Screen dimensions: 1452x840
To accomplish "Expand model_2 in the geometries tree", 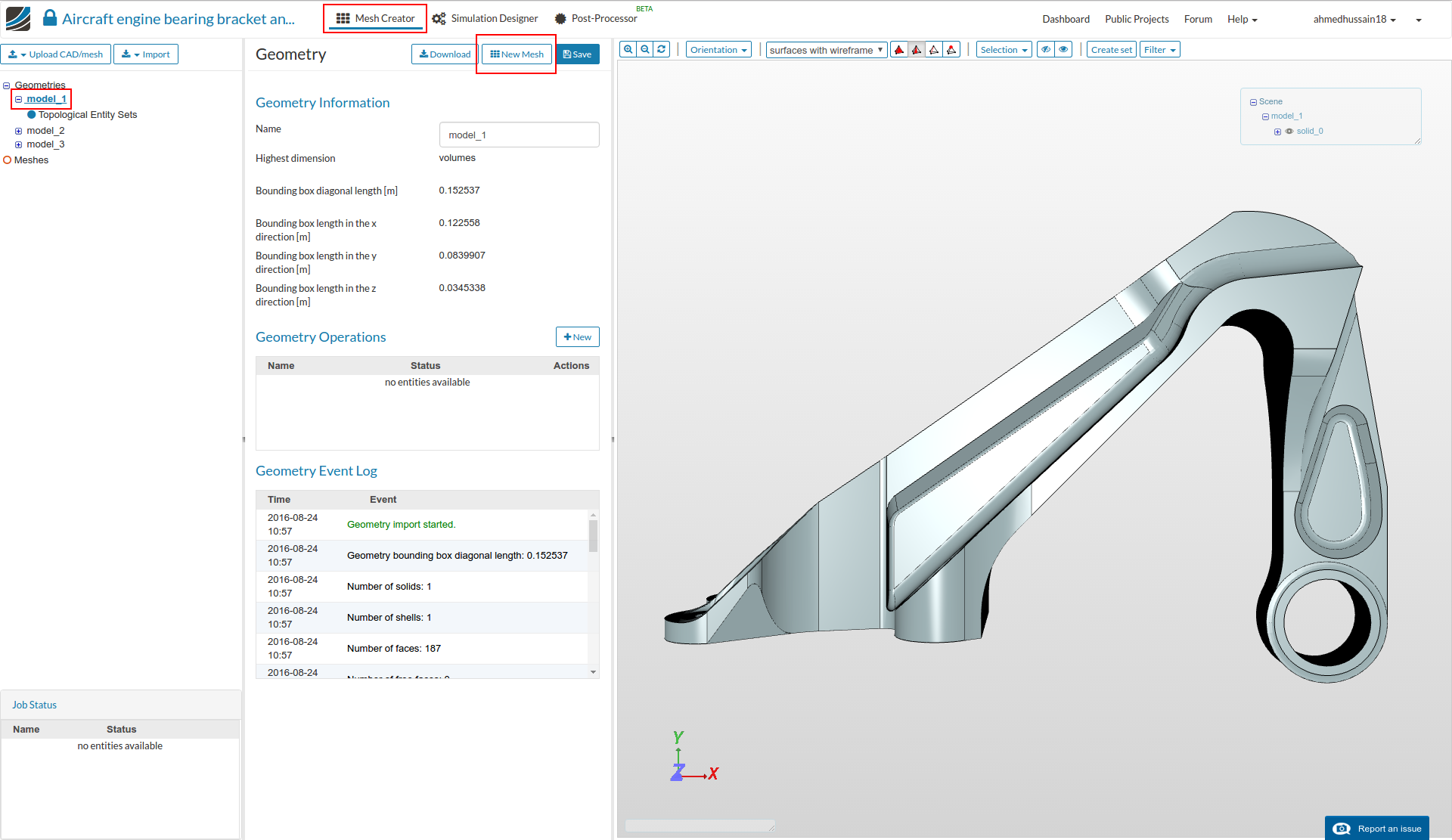I will 18,131.
